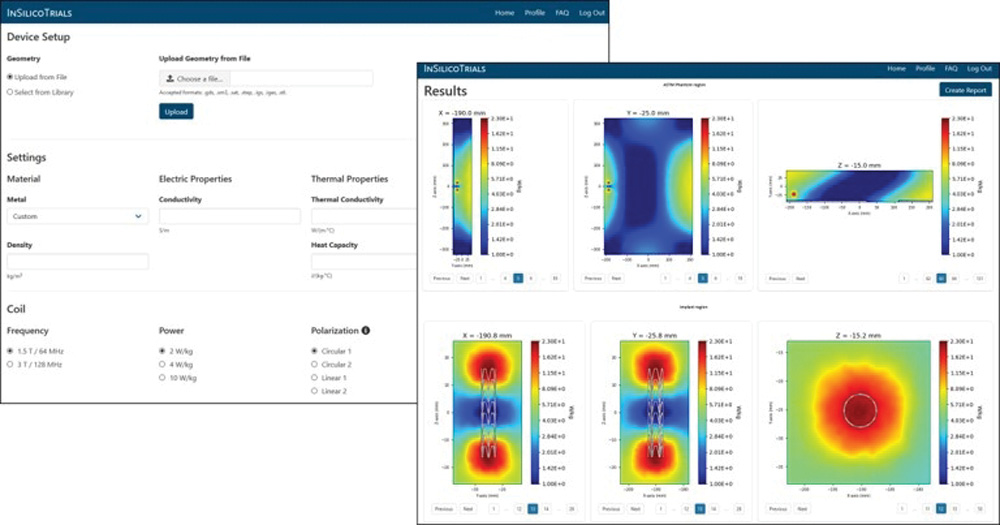Go to FAQ in Results window navbar
The width and height of the screenshot is (1000, 525).
tap(951, 69)
